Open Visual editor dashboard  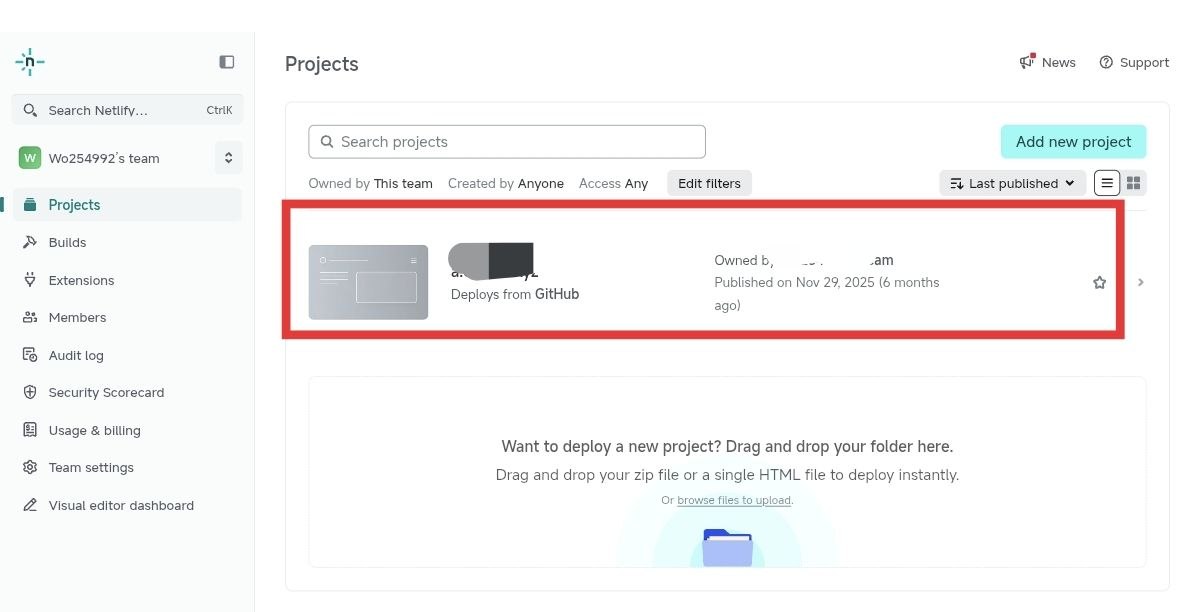coord(121,505)
